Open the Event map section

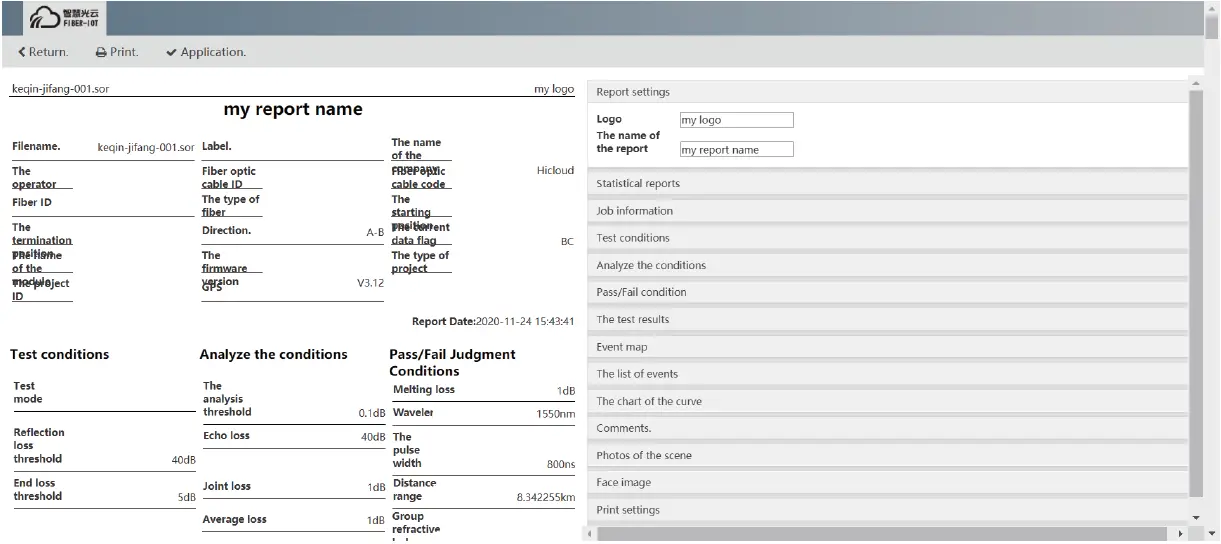click(622, 347)
